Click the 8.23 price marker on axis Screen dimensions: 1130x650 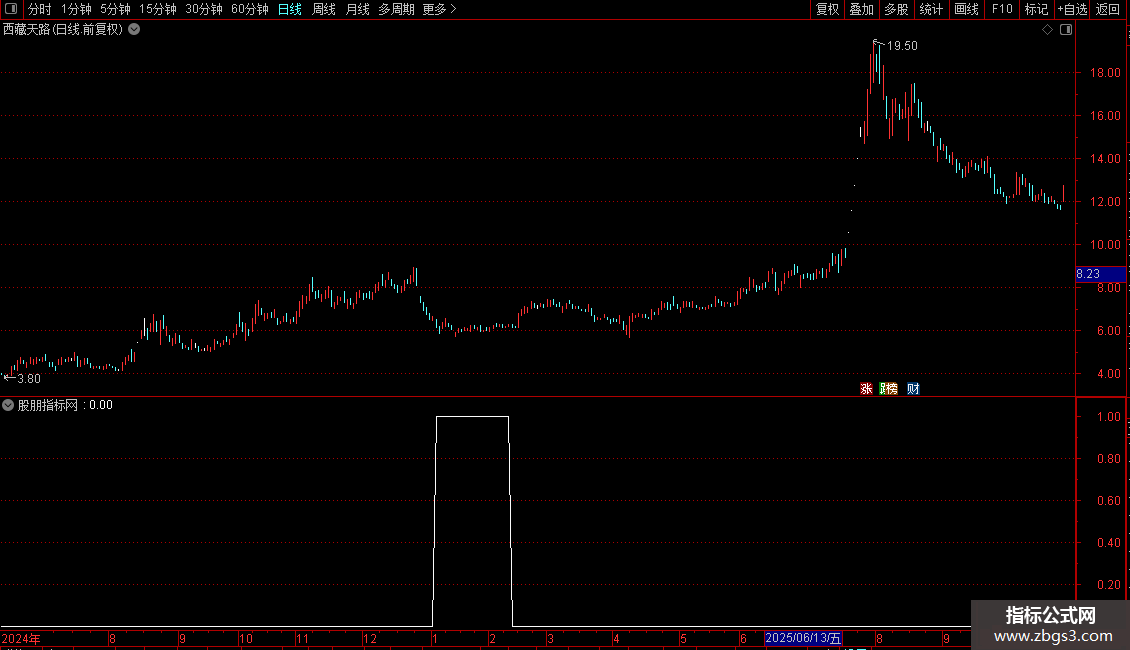click(x=1100, y=274)
